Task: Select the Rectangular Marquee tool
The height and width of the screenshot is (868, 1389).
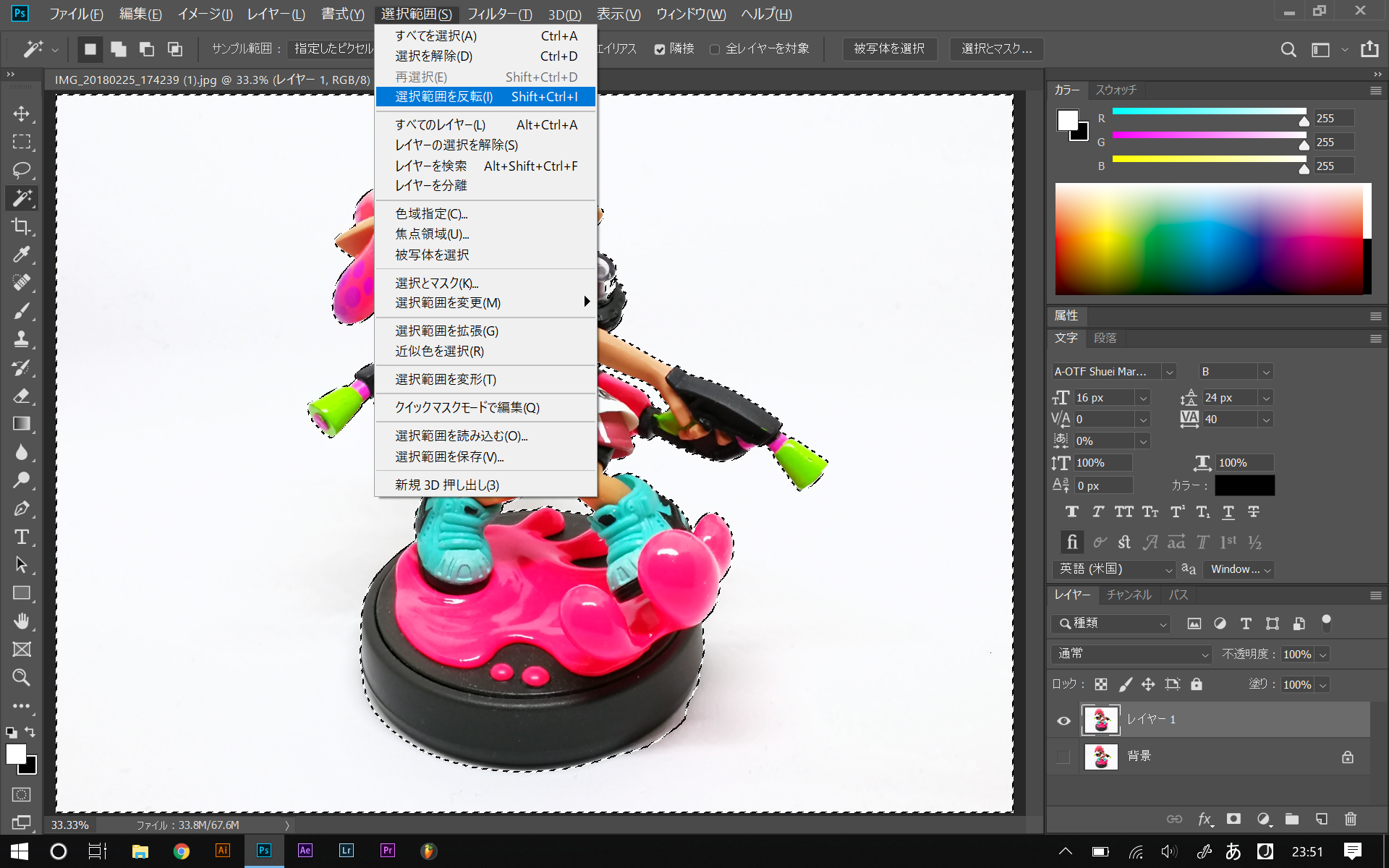Action: [22, 142]
